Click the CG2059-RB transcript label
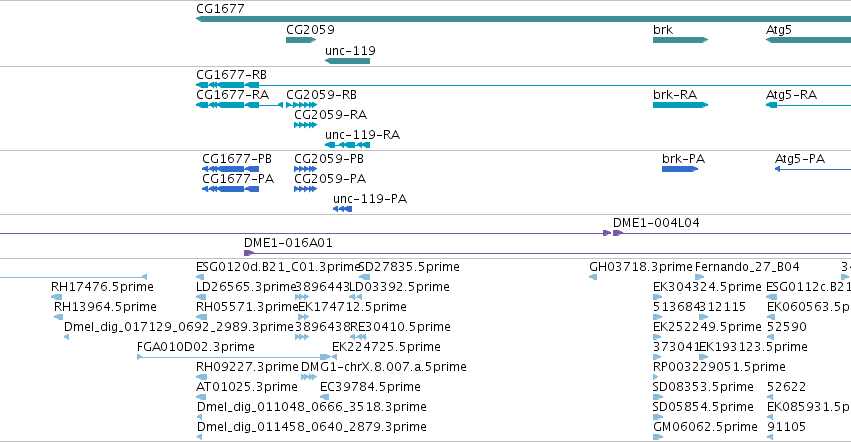 pos(321,94)
